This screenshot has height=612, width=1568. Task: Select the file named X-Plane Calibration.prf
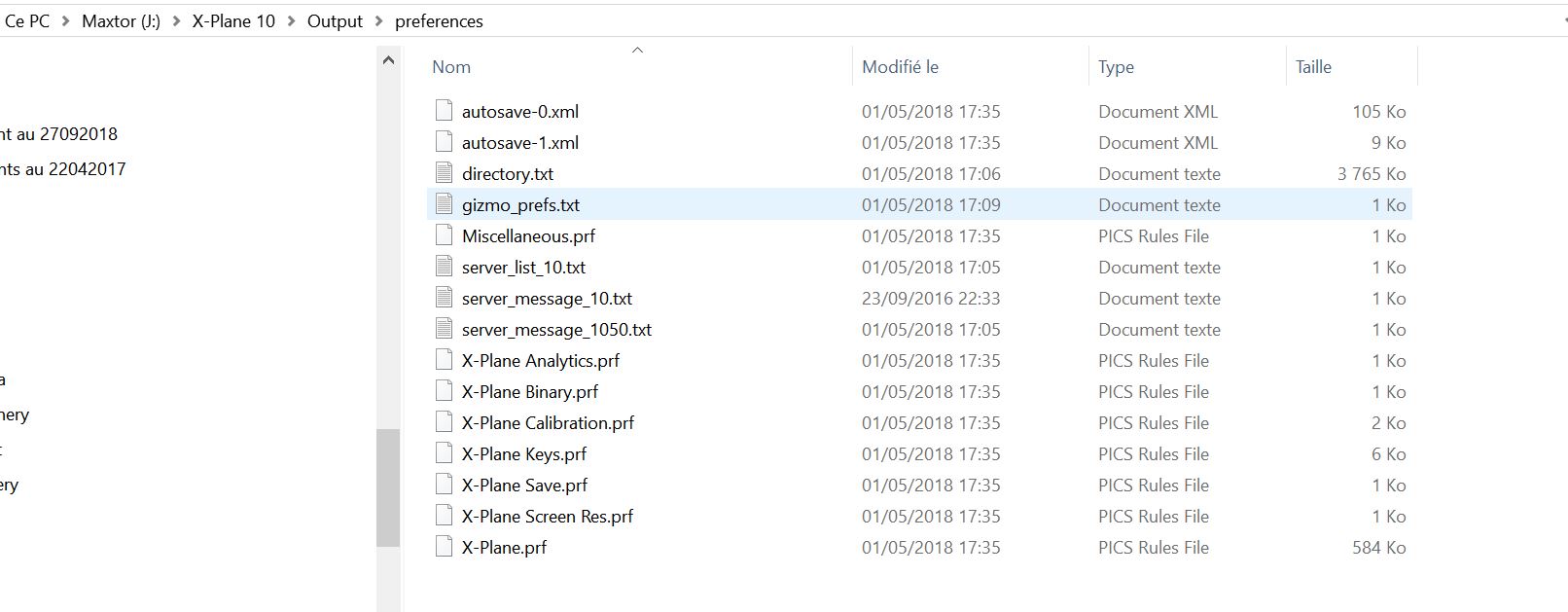tap(548, 423)
